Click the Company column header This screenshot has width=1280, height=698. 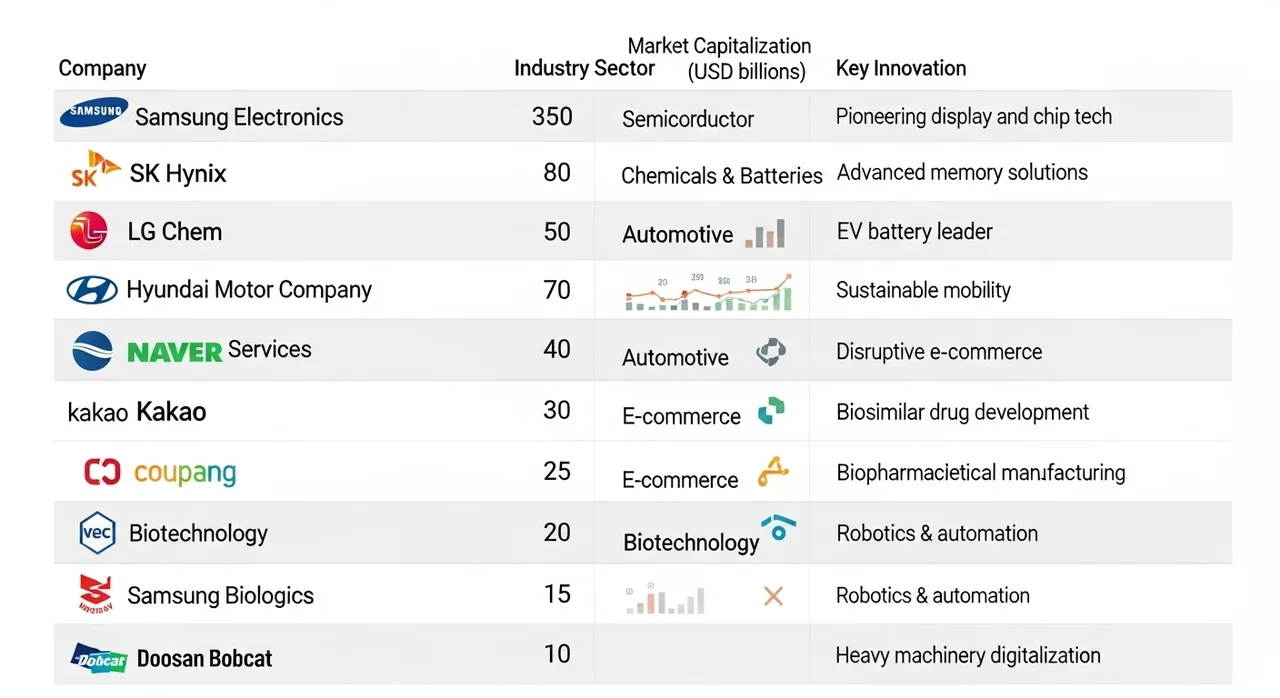pyautogui.click(x=102, y=68)
